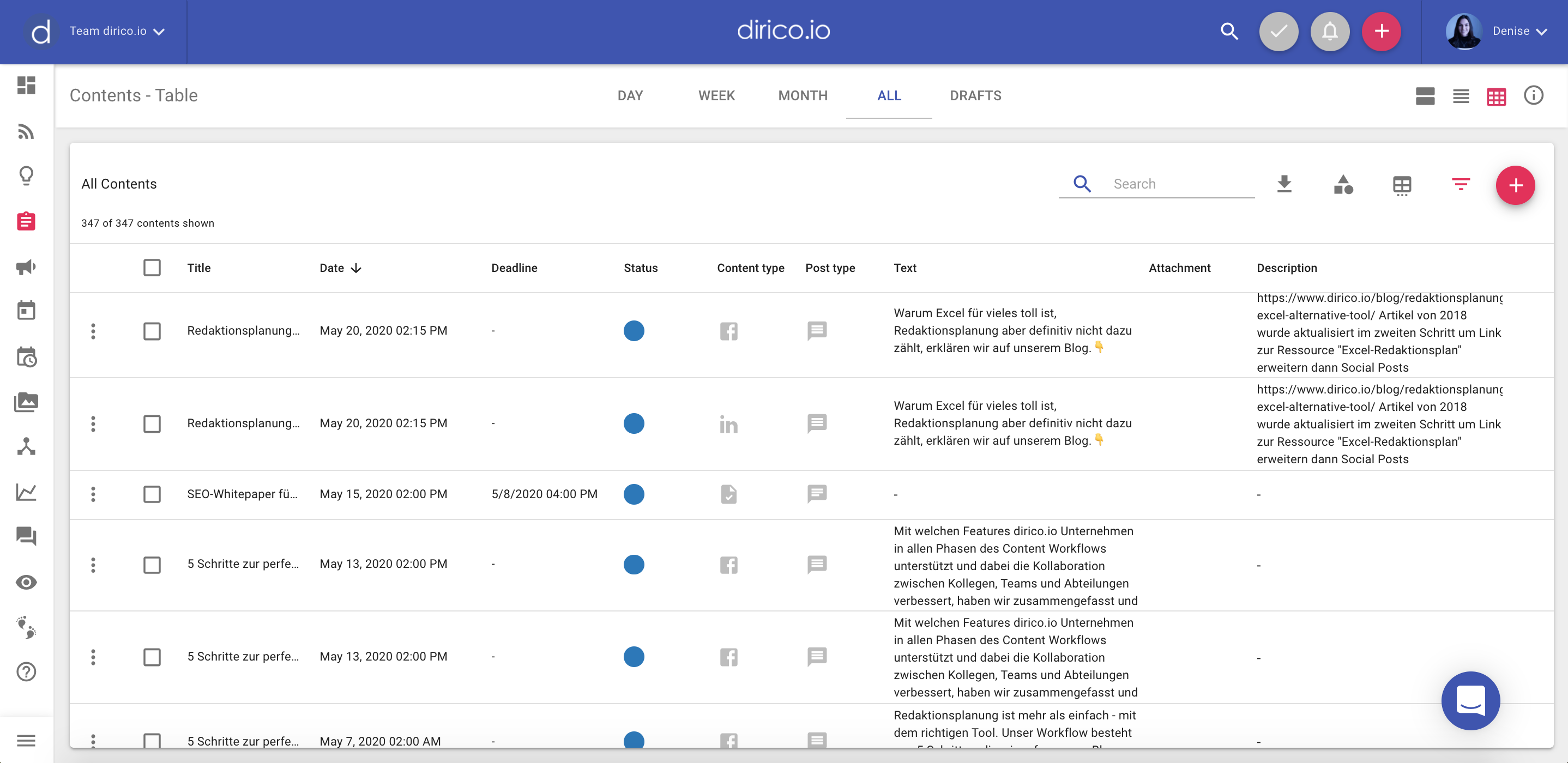Viewport: 1568px width, 763px height.
Task: Open the info icon beside the view switchers
Action: [1534, 95]
